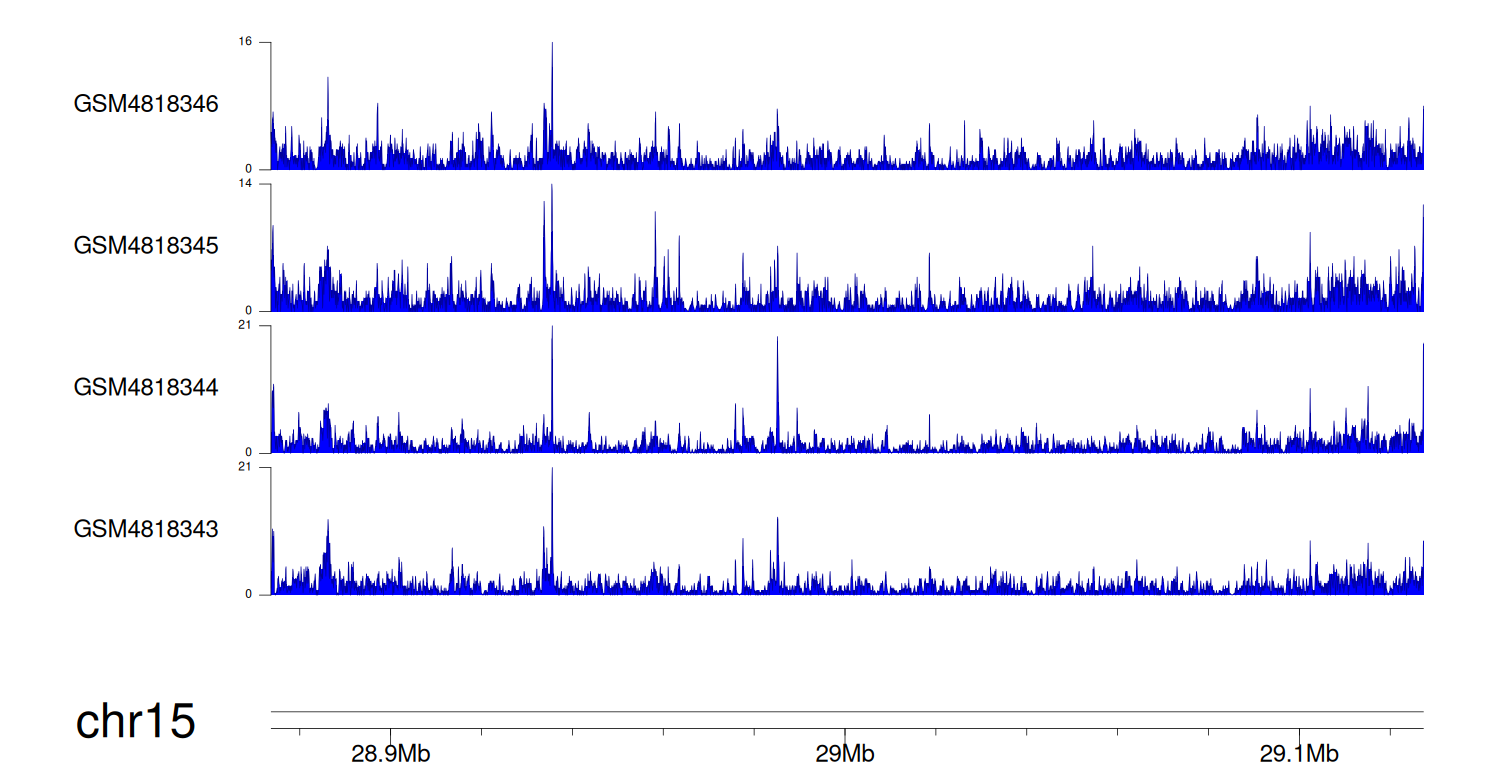This screenshot has height=780, width=1500.
Task: Click the zero baseline label of GSM4818346
Action: 249,169
